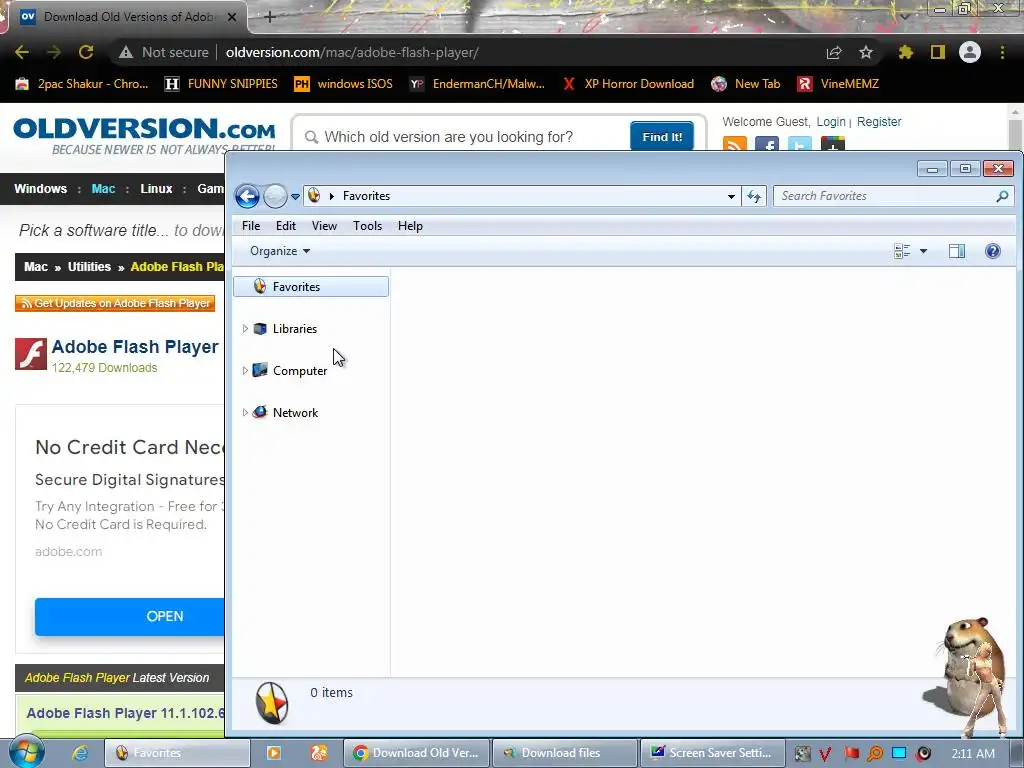Expand the Libraries tree node
This screenshot has height=768, width=1024.
[x=245, y=328]
